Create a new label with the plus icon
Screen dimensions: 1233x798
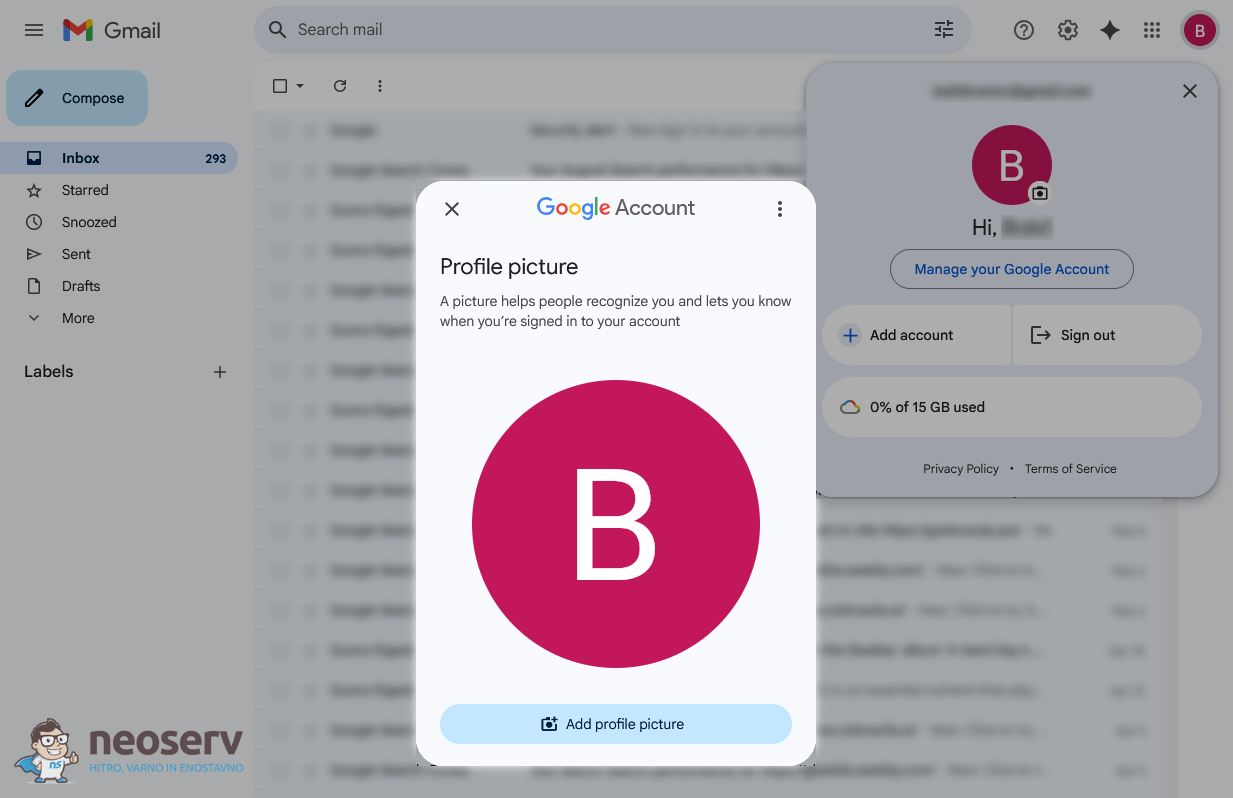(220, 372)
